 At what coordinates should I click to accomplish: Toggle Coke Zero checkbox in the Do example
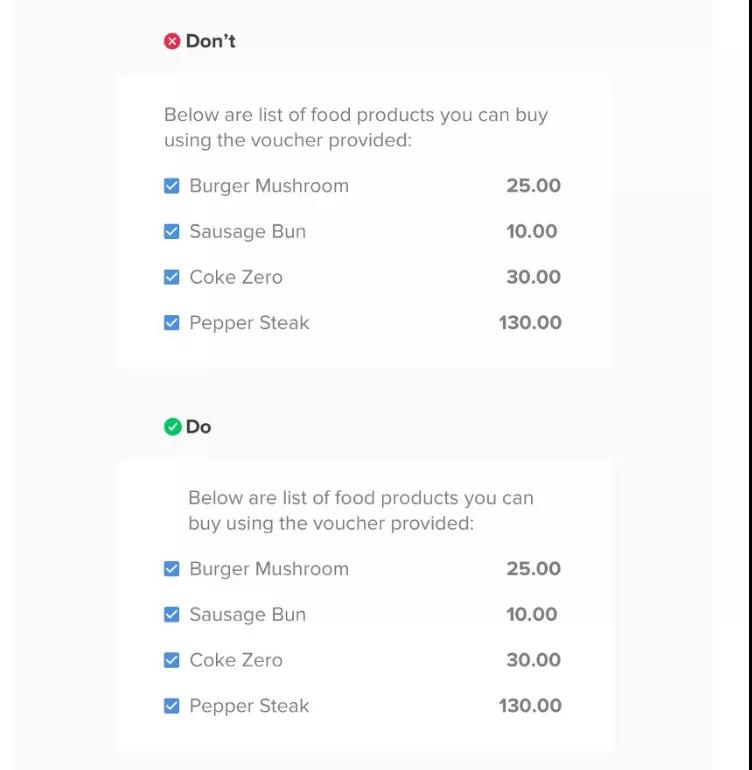tap(172, 660)
